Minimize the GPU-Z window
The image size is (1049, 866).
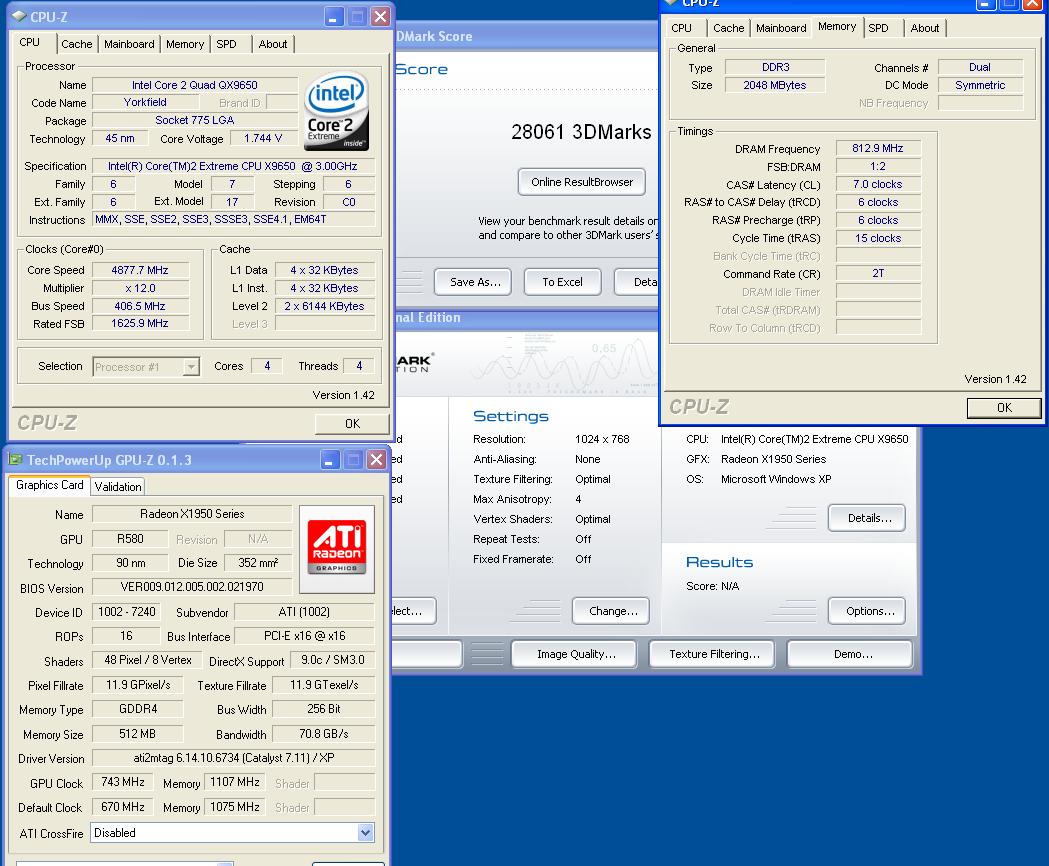click(329, 460)
